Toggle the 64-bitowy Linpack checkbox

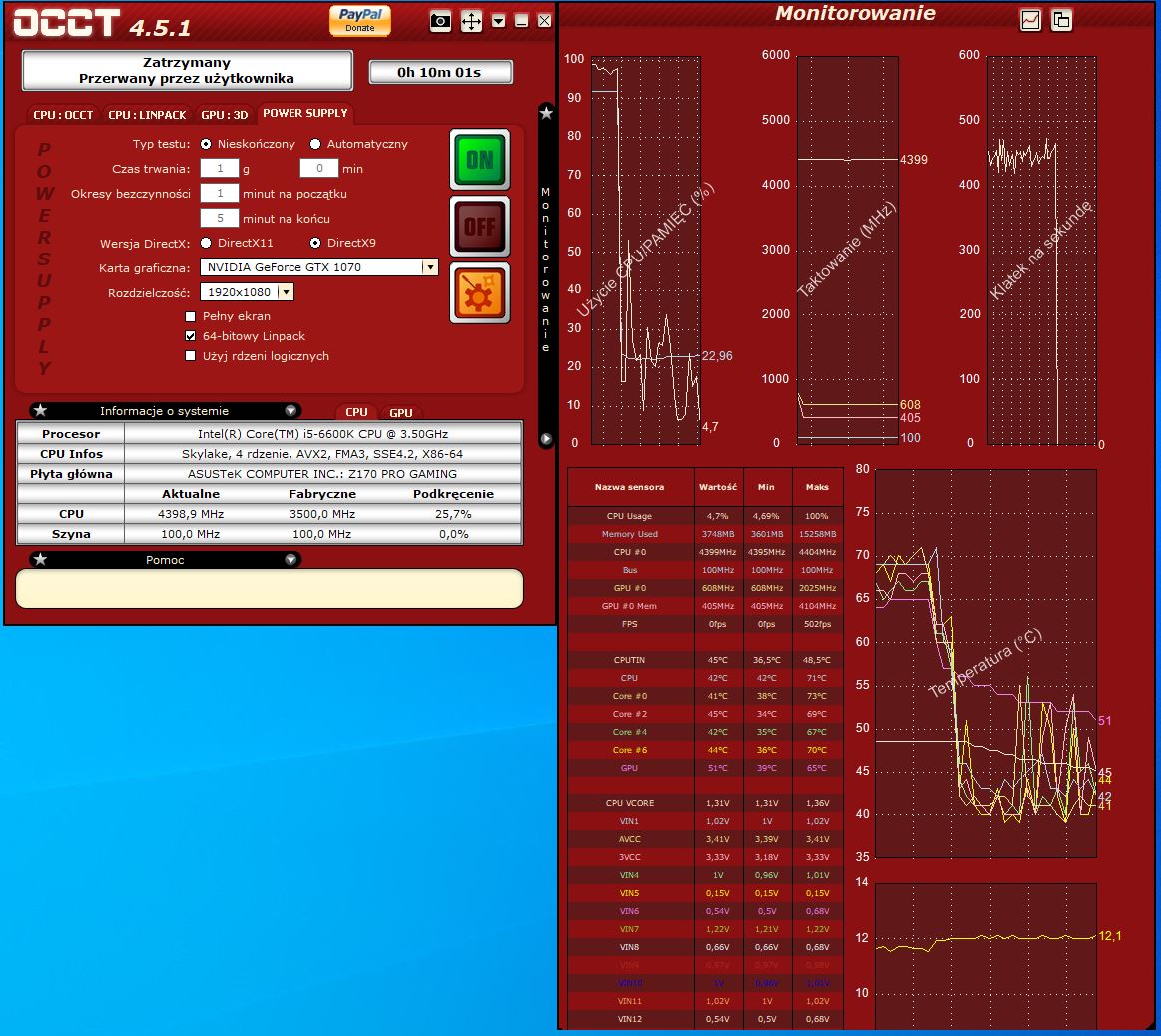click(x=191, y=336)
